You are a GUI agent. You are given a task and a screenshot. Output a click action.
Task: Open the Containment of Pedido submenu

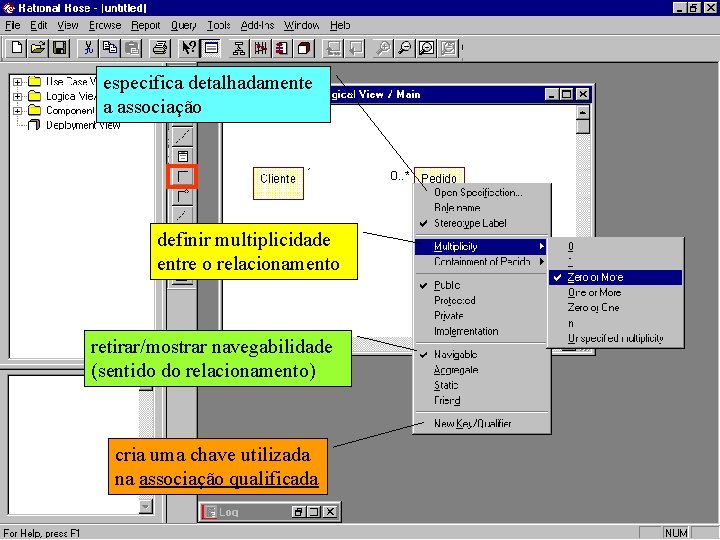coord(482,262)
